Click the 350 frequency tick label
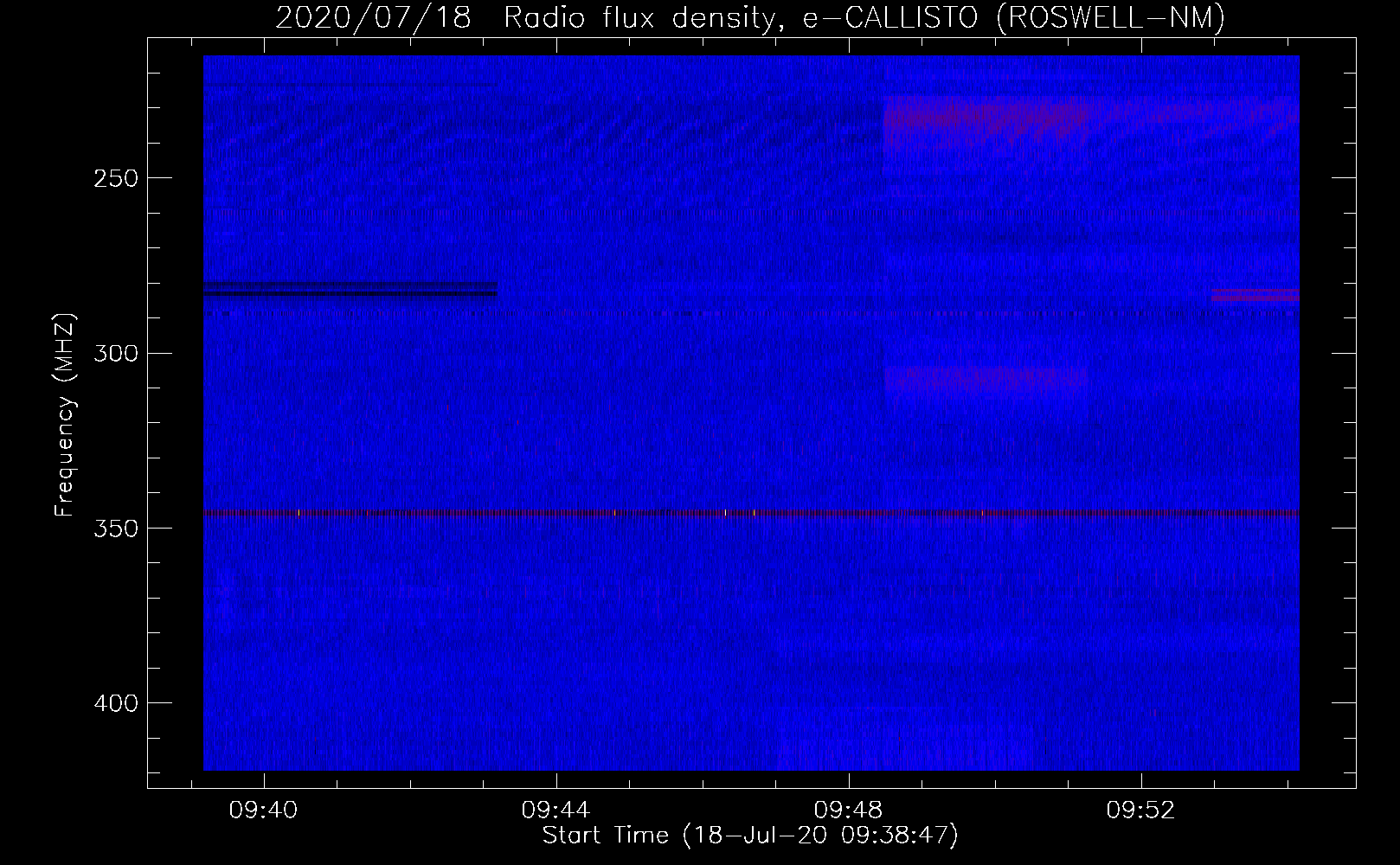The height and width of the screenshot is (865, 1400). (116, 529)
